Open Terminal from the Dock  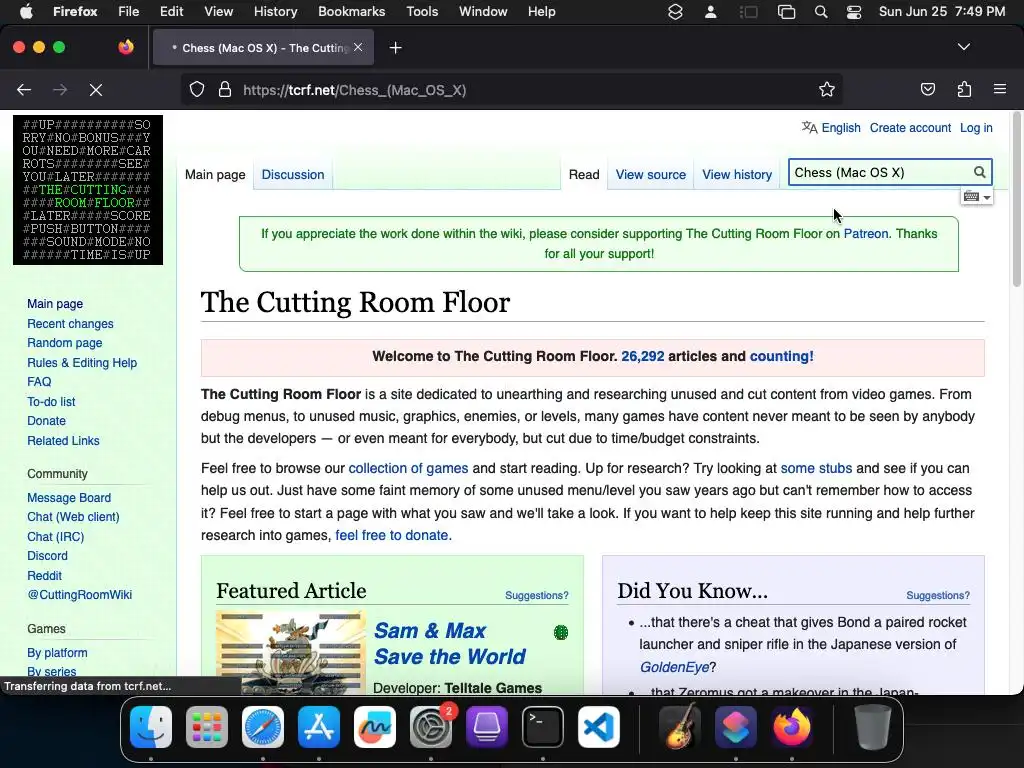pos(543,727)
